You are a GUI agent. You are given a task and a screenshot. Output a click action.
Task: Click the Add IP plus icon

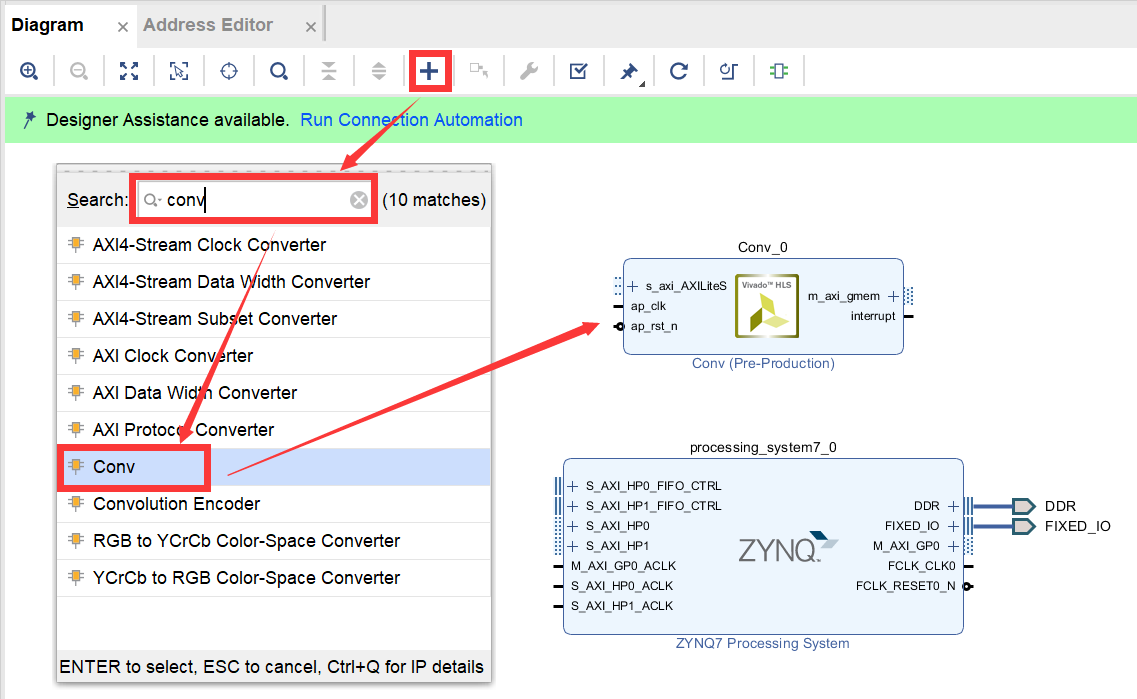[428, 71]
